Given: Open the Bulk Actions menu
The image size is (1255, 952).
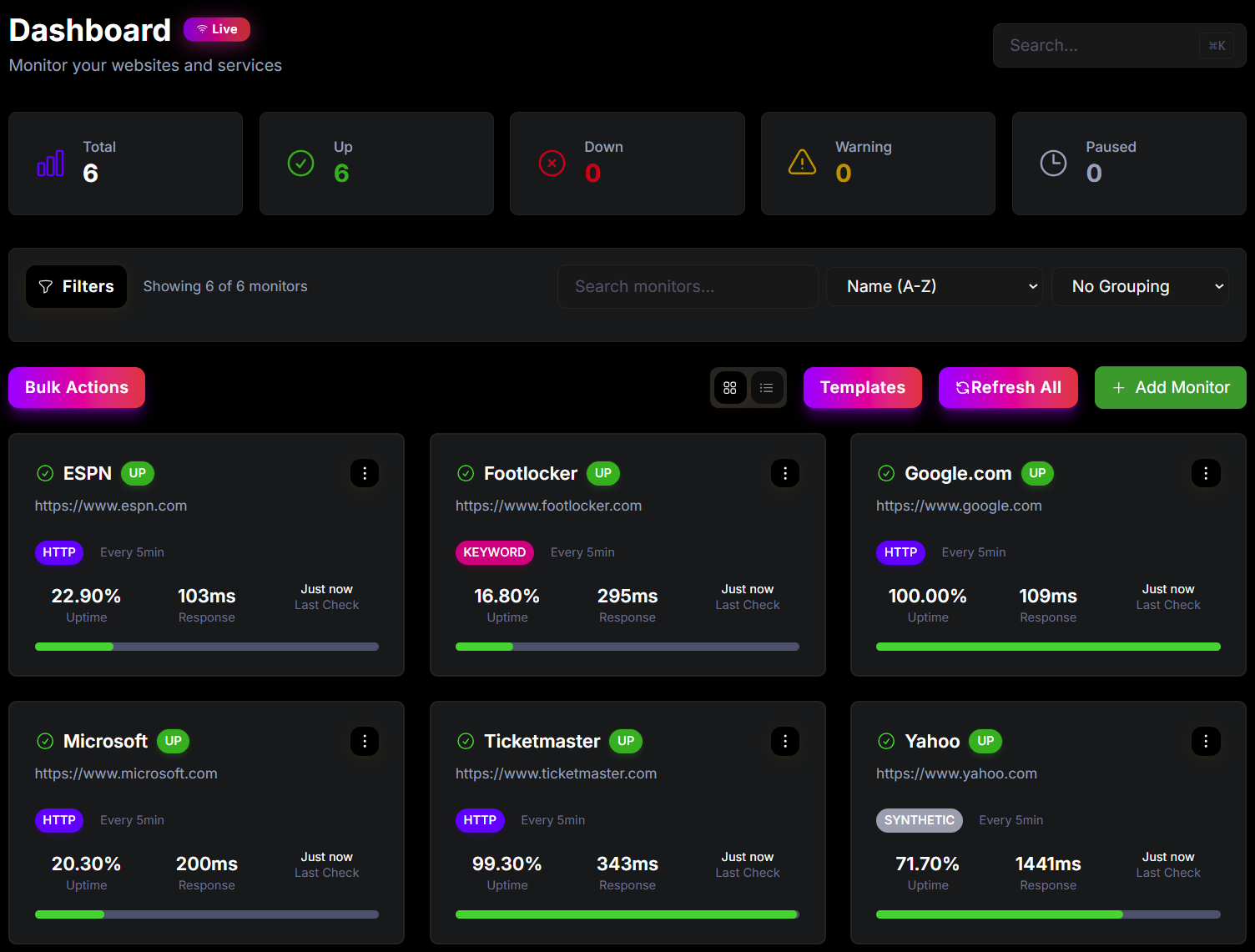Looking at the screenshot, I should point(77,387).
